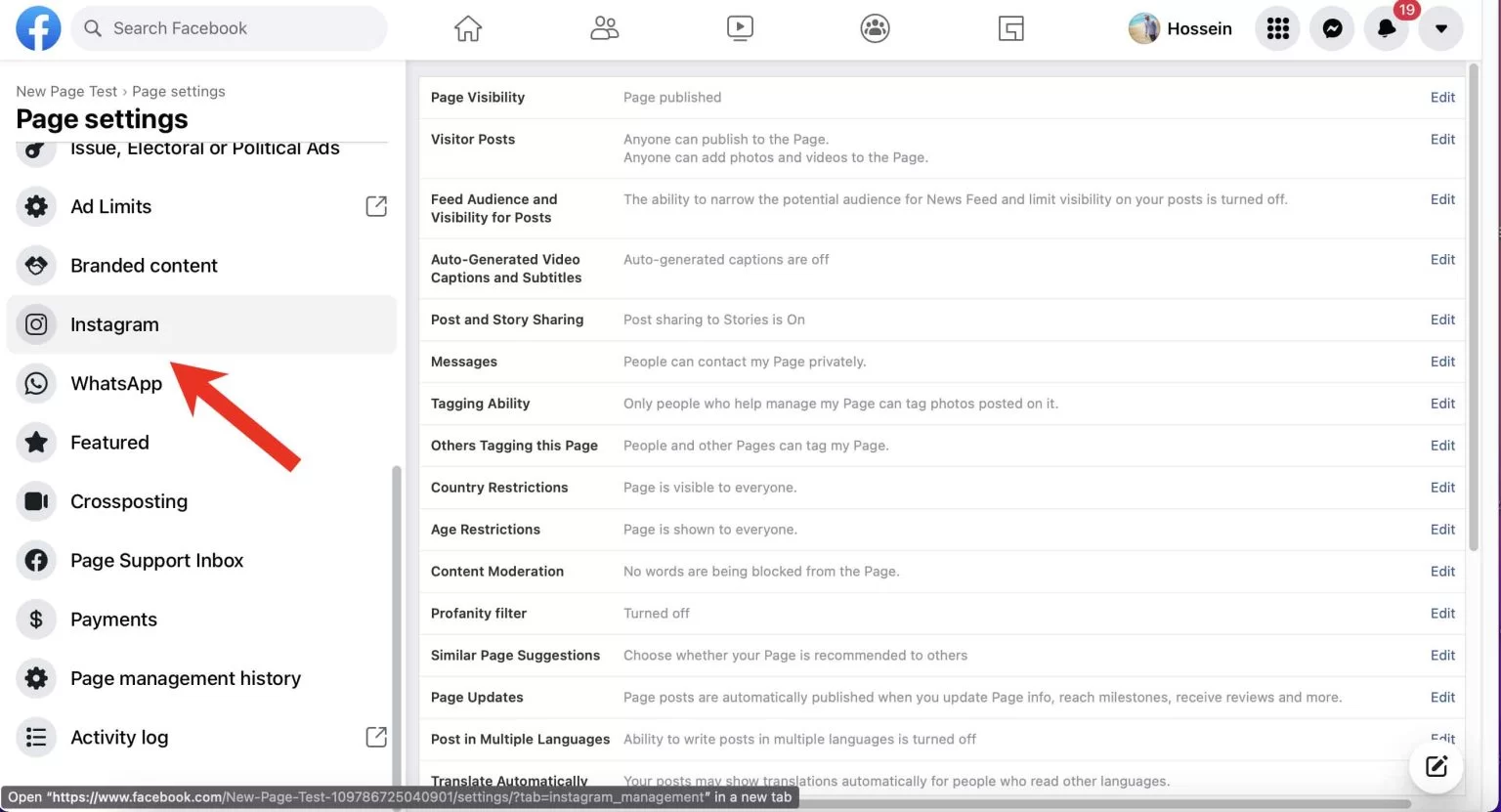Screen dimensions: 1501x812
Task: Open the Friends icon in top navigation
Action: [605, 29]
